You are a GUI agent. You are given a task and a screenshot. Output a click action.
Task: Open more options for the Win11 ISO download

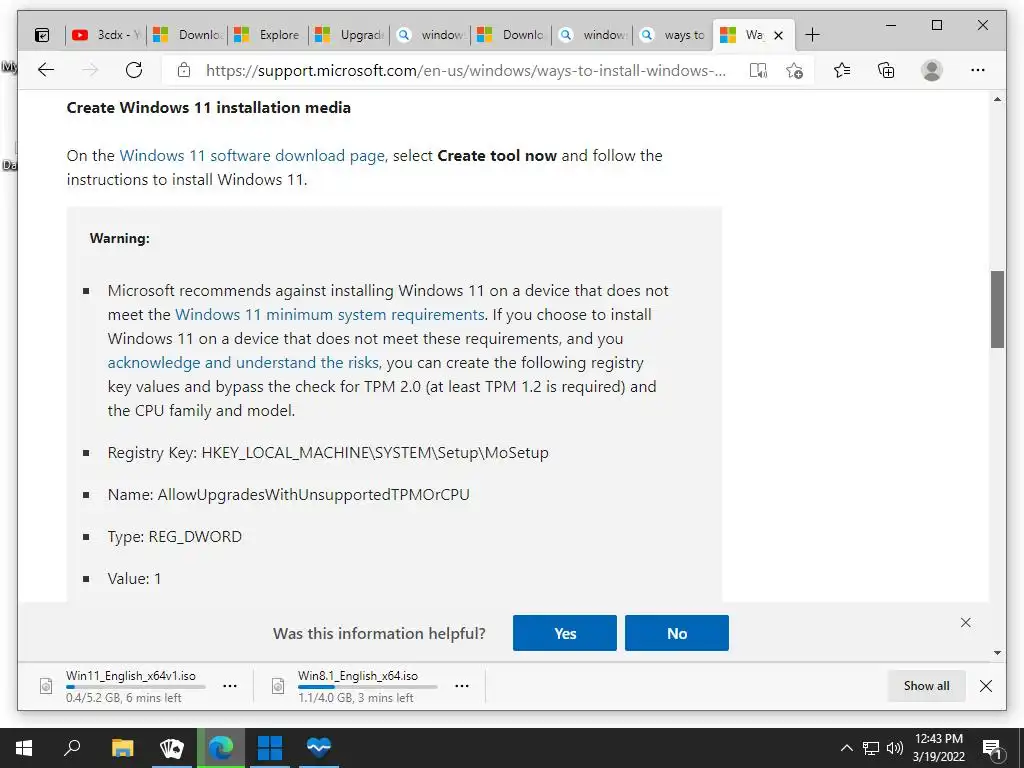pos(230,686)
